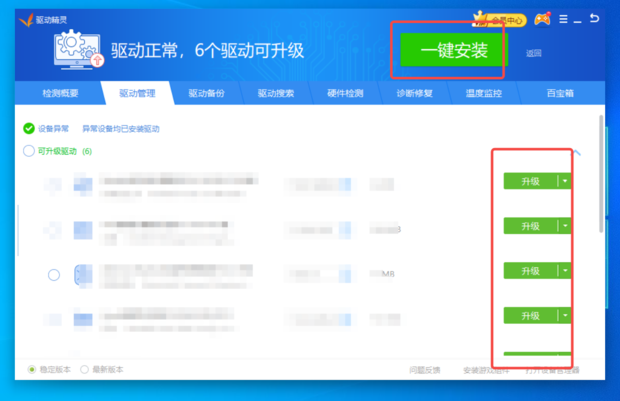Click the green 设备异常 check icon
Screen dimensions: 620x401
click(29, 129)
